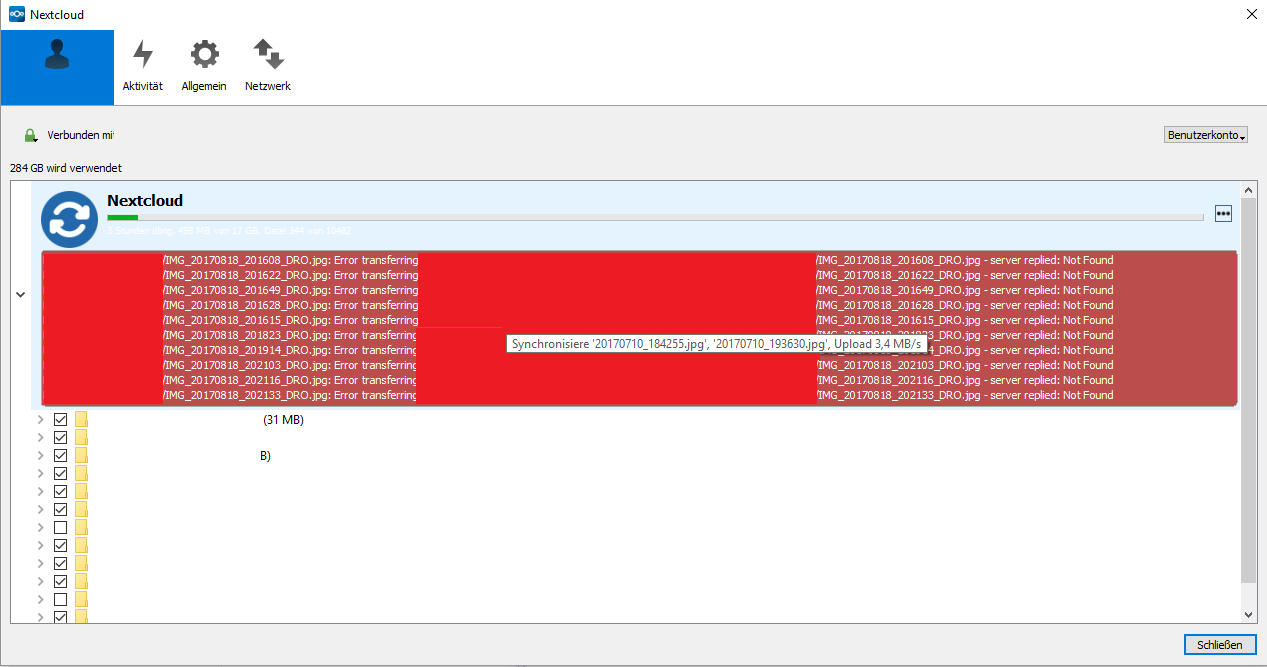Uncheck folder just above first unchecked row
The height and width of the screenshot is (667, 1267).
coord(60,509)
